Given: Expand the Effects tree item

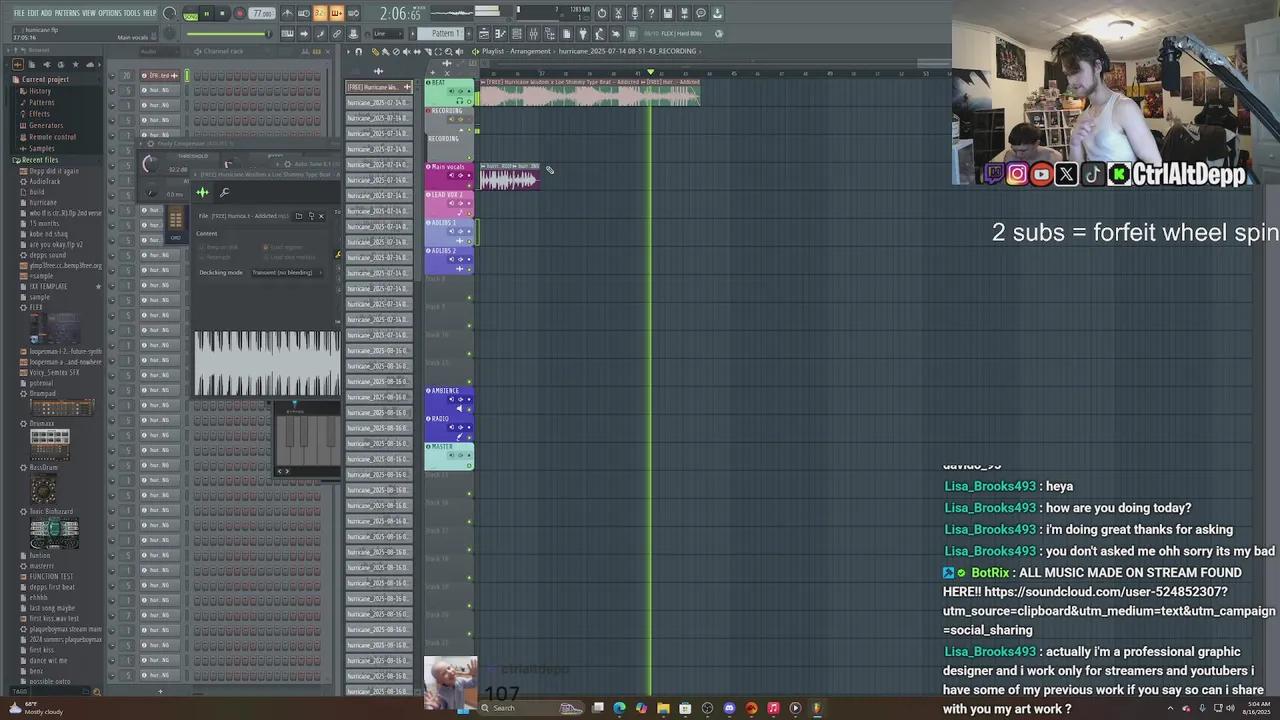Looking at the screenshot, I should 39,114.
